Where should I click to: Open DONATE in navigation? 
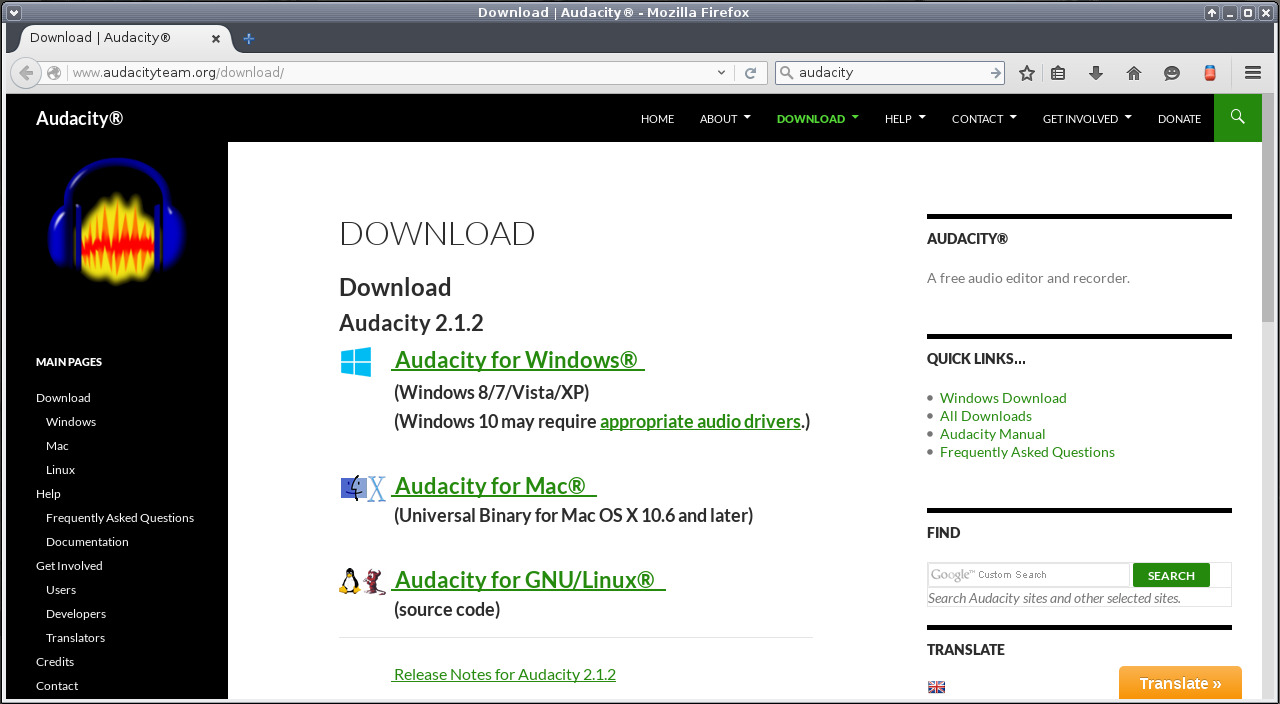click(1179, 118)
